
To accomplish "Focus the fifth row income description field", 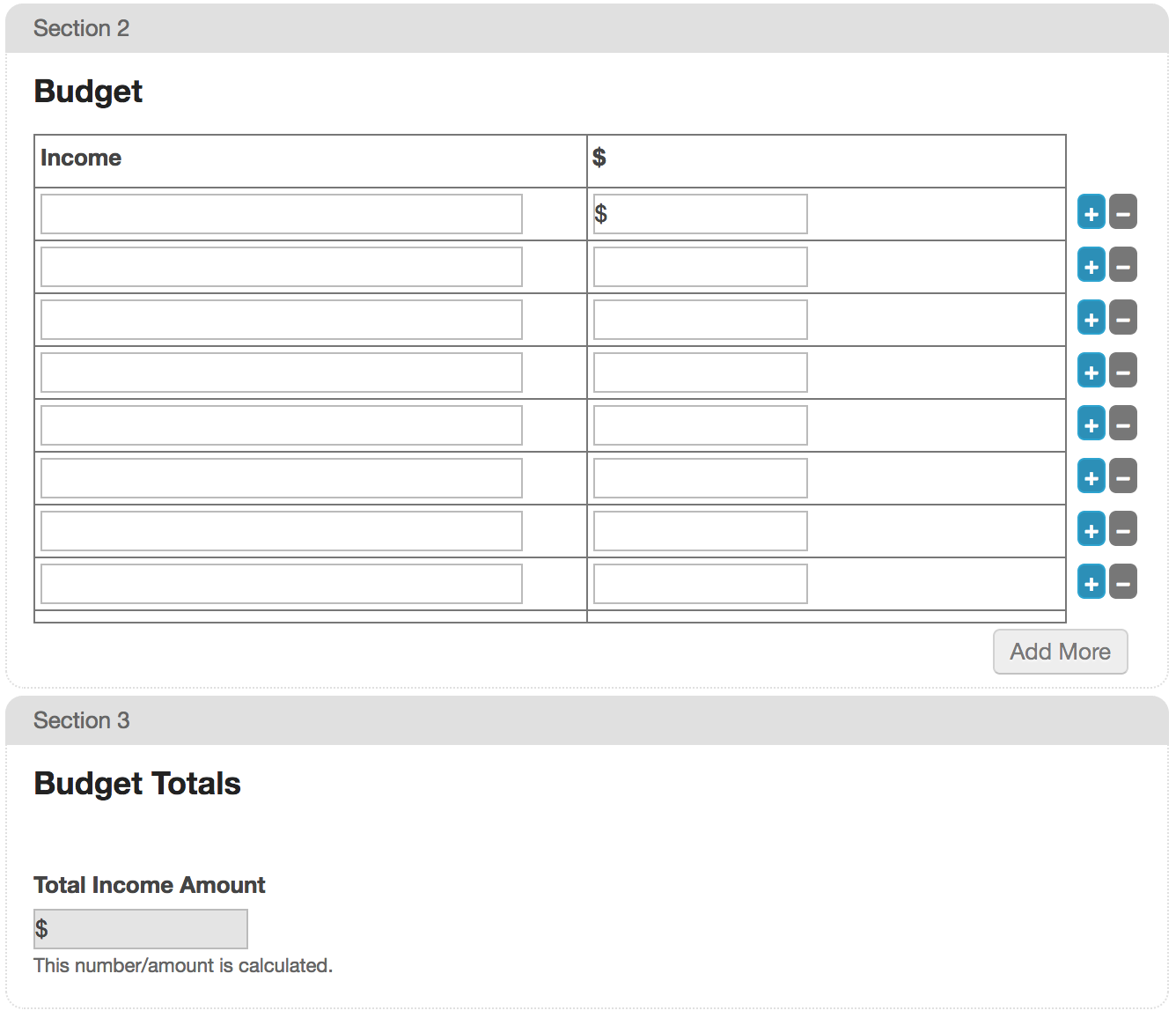I will (x=282, y=425).
